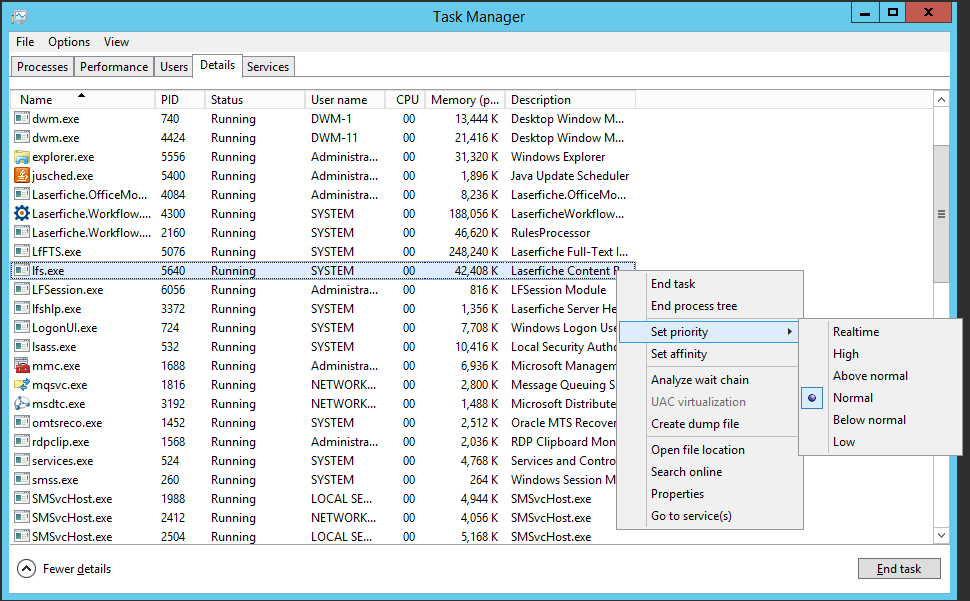Sort processes by the Name column
Screen dimensions: 970x601
click(x=82, y=100)
